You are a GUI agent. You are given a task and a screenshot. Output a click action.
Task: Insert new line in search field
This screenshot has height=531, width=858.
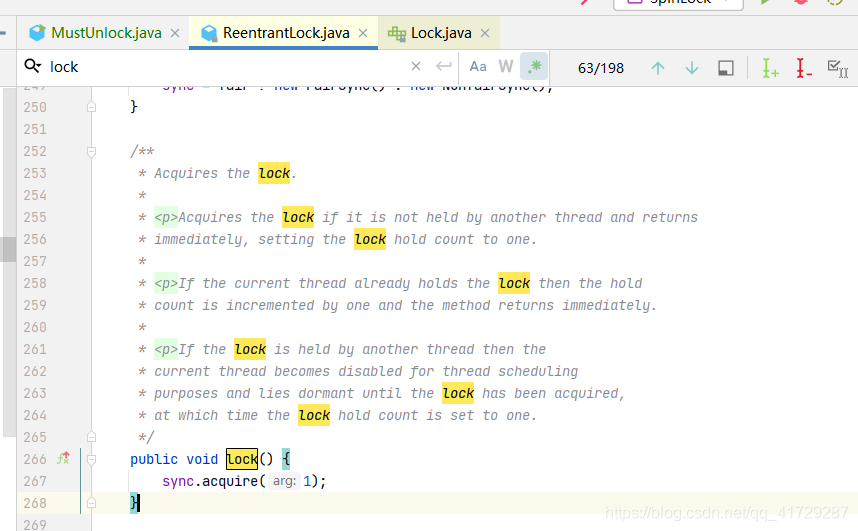pyautogui.click(x=444, y=66)
